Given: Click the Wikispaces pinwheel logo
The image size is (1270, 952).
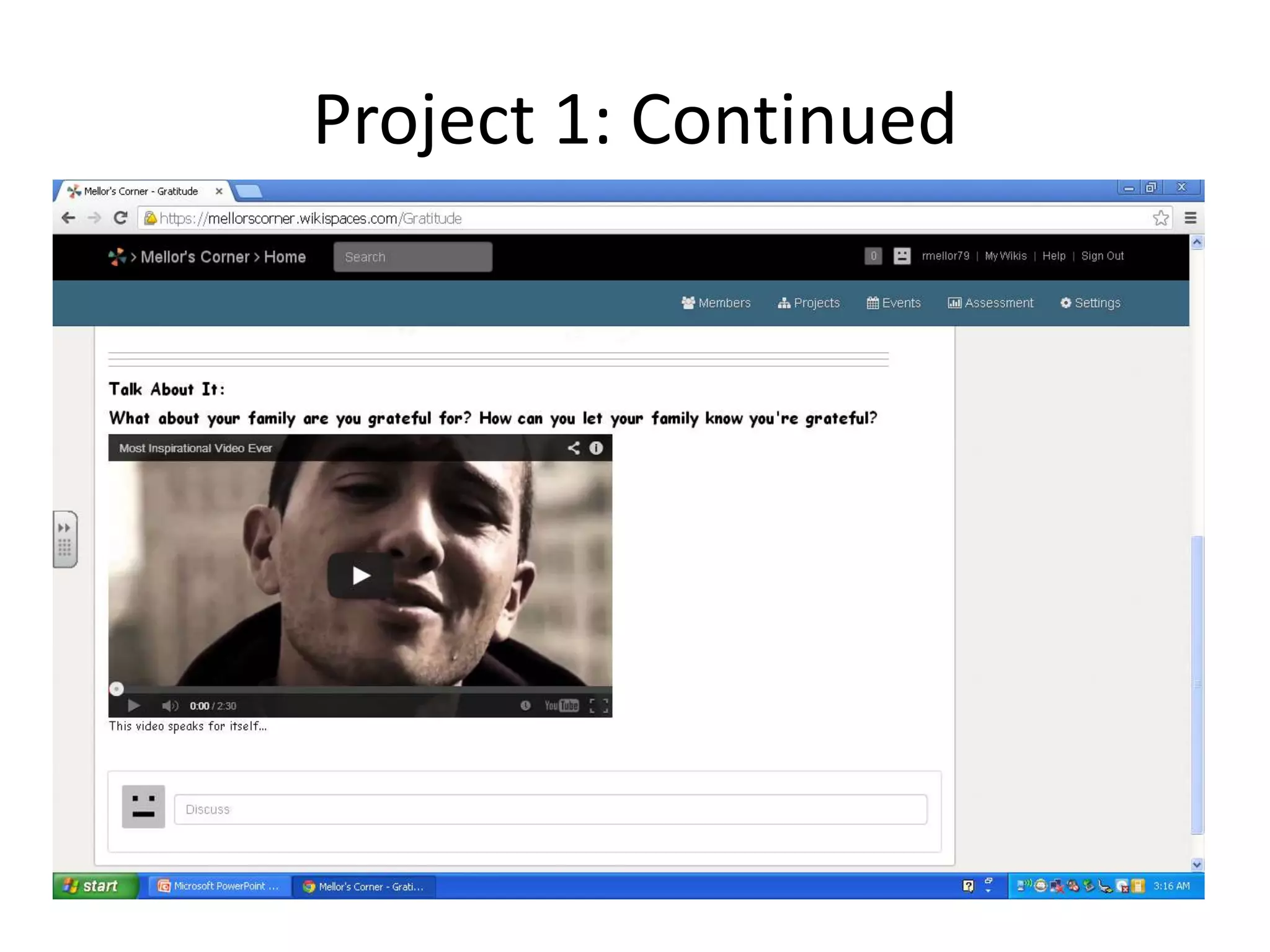Looking at the screenshot, I should (x=117, y=257).
